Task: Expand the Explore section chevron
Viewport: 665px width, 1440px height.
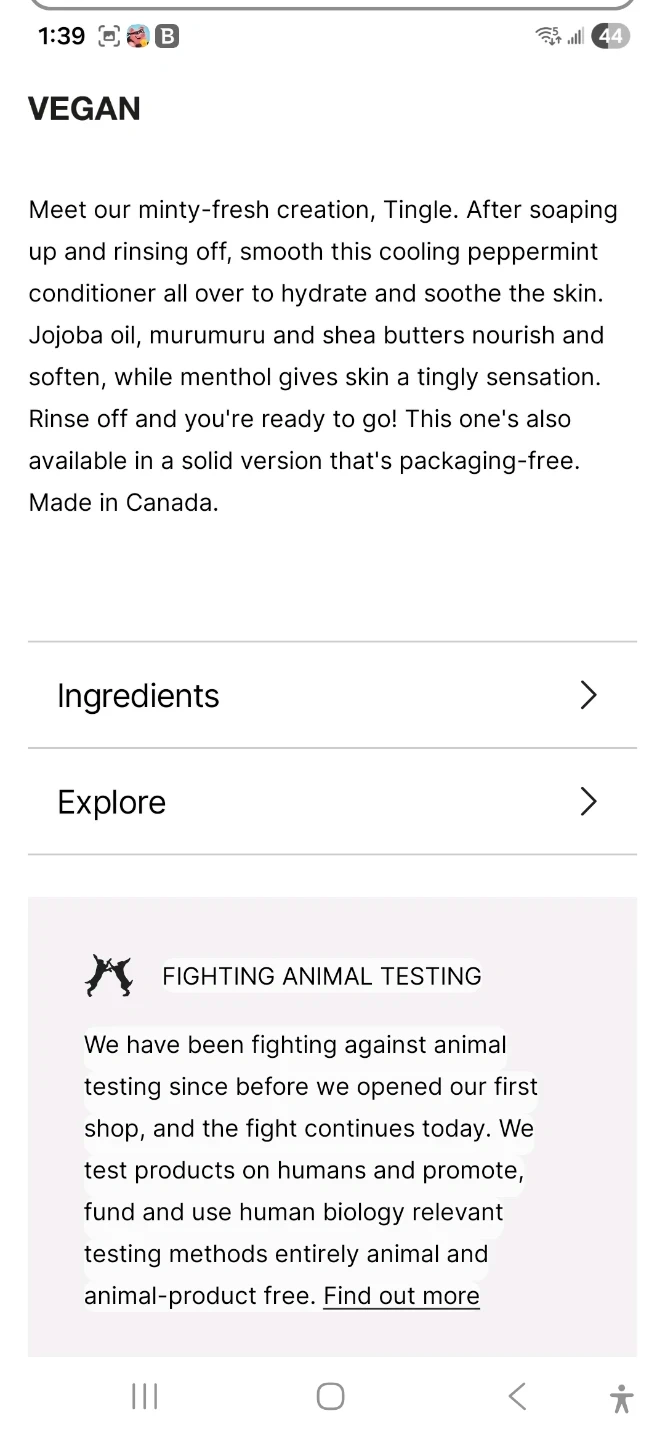Action: pos(588,802)
